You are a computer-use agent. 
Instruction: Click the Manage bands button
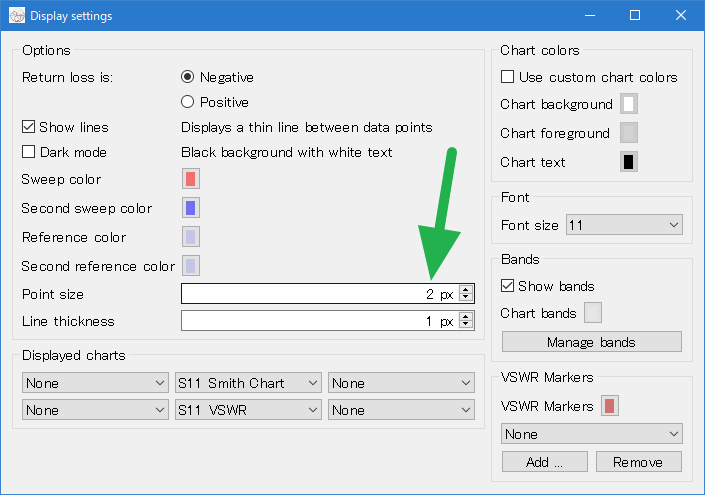point(592,342)
